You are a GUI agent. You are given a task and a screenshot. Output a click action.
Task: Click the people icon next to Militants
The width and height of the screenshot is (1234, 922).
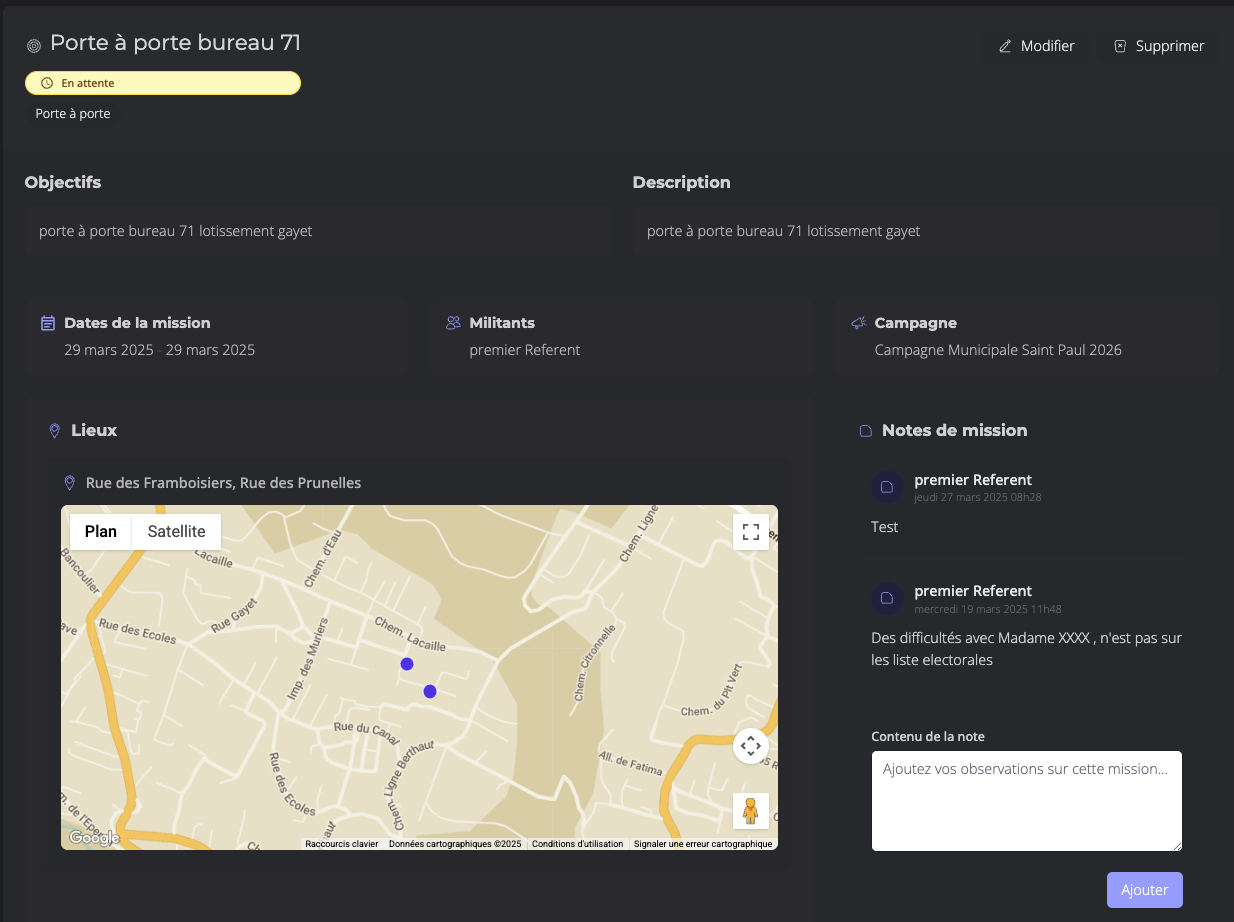pyautogui.click(x=453, y=323)
